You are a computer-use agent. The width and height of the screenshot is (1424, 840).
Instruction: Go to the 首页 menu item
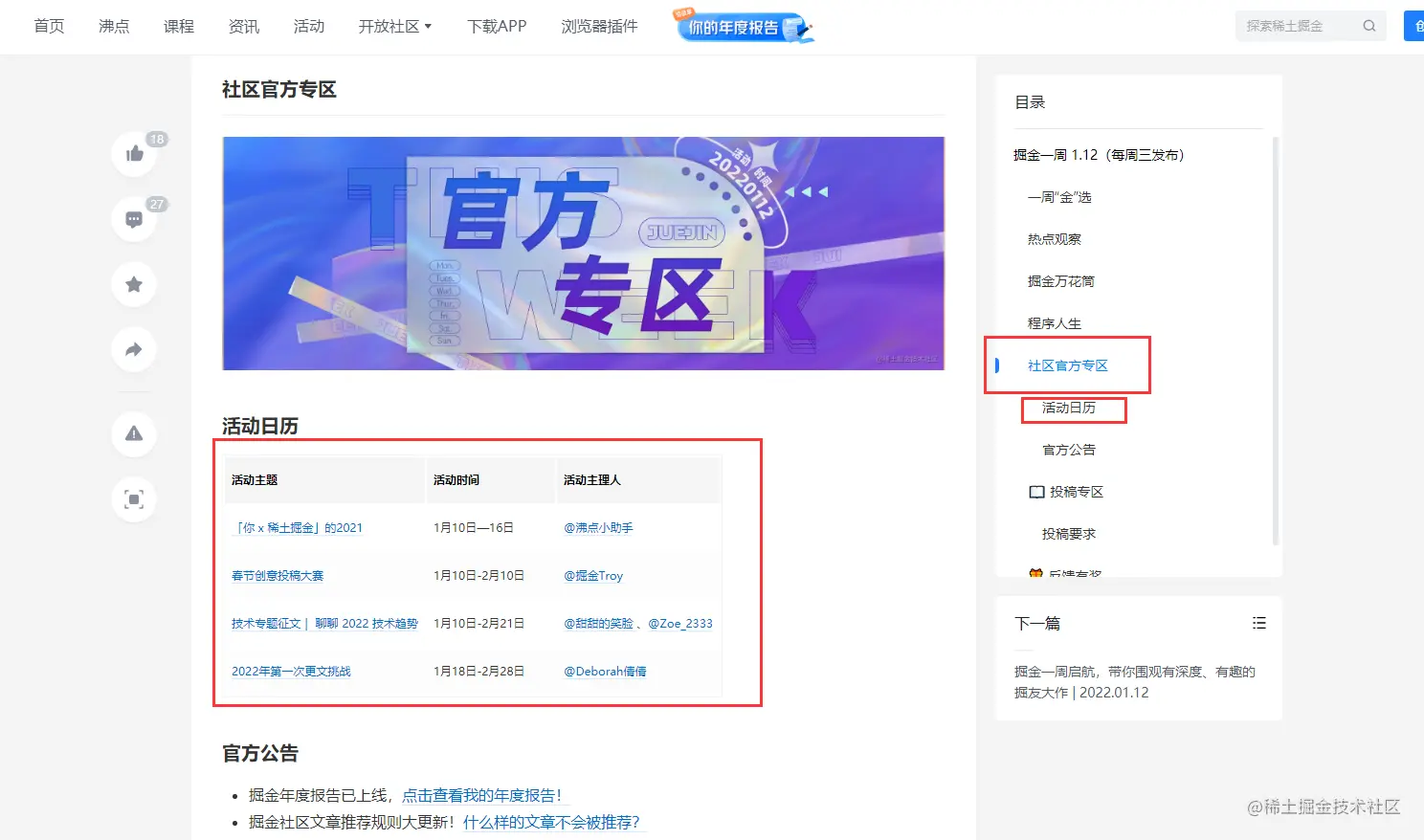coord(49,26)
